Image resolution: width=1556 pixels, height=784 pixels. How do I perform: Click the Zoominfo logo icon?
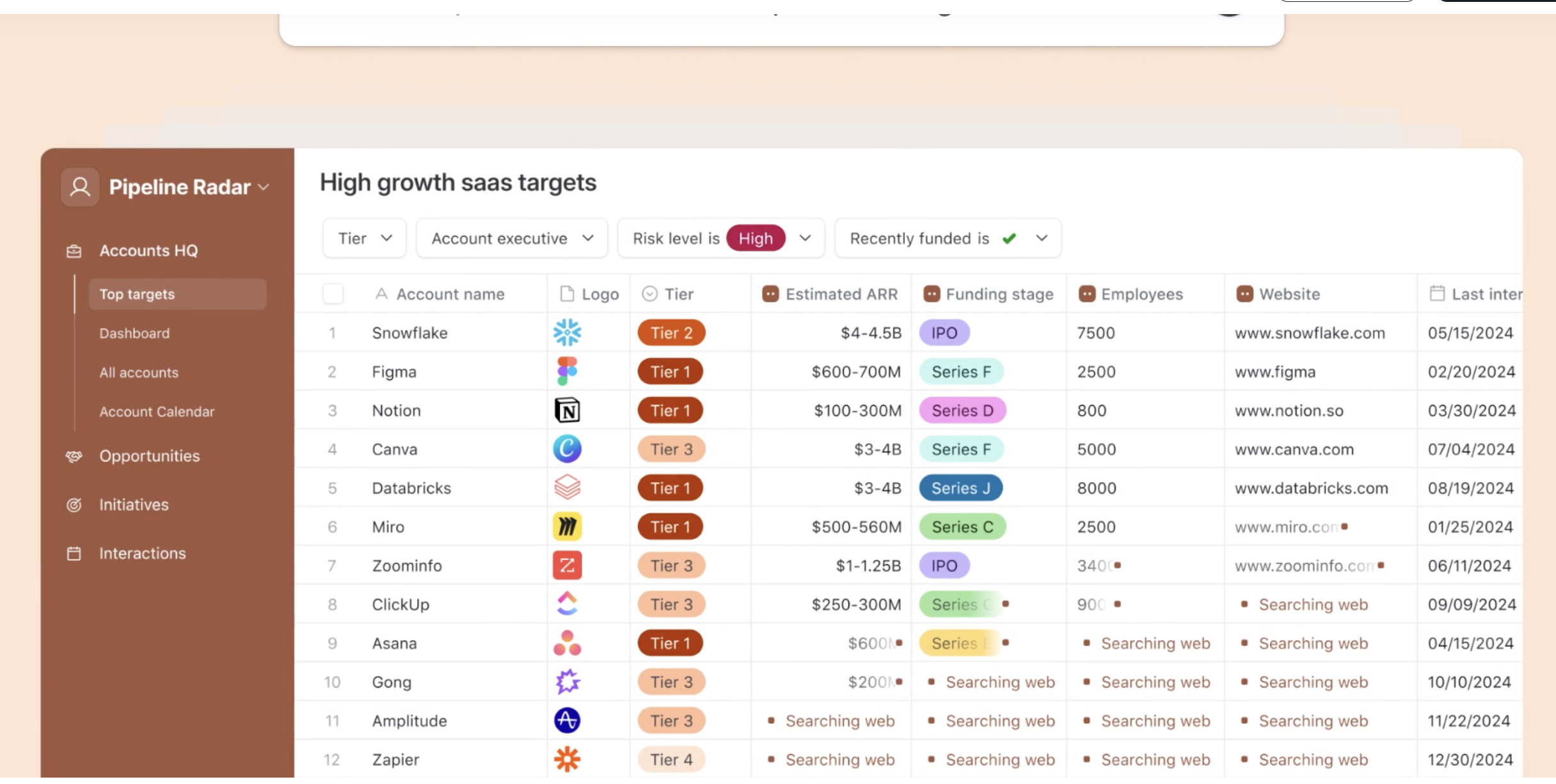567,565
